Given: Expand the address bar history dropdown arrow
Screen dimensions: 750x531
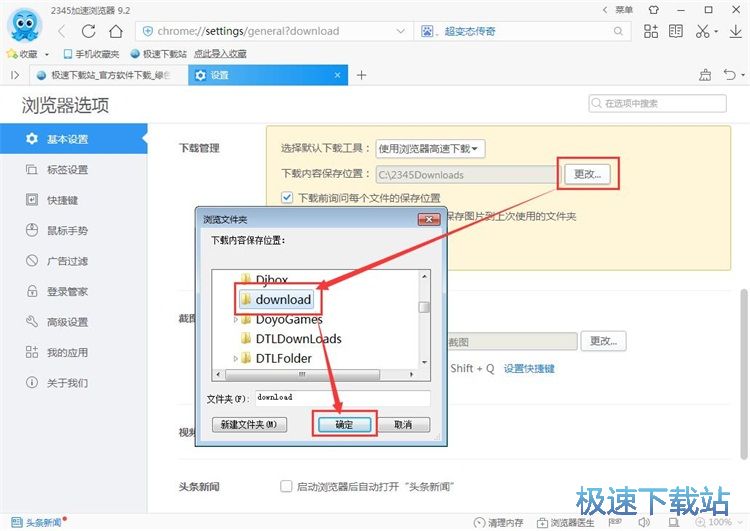Looking at the screenshot, I should (x=401, y=32).
